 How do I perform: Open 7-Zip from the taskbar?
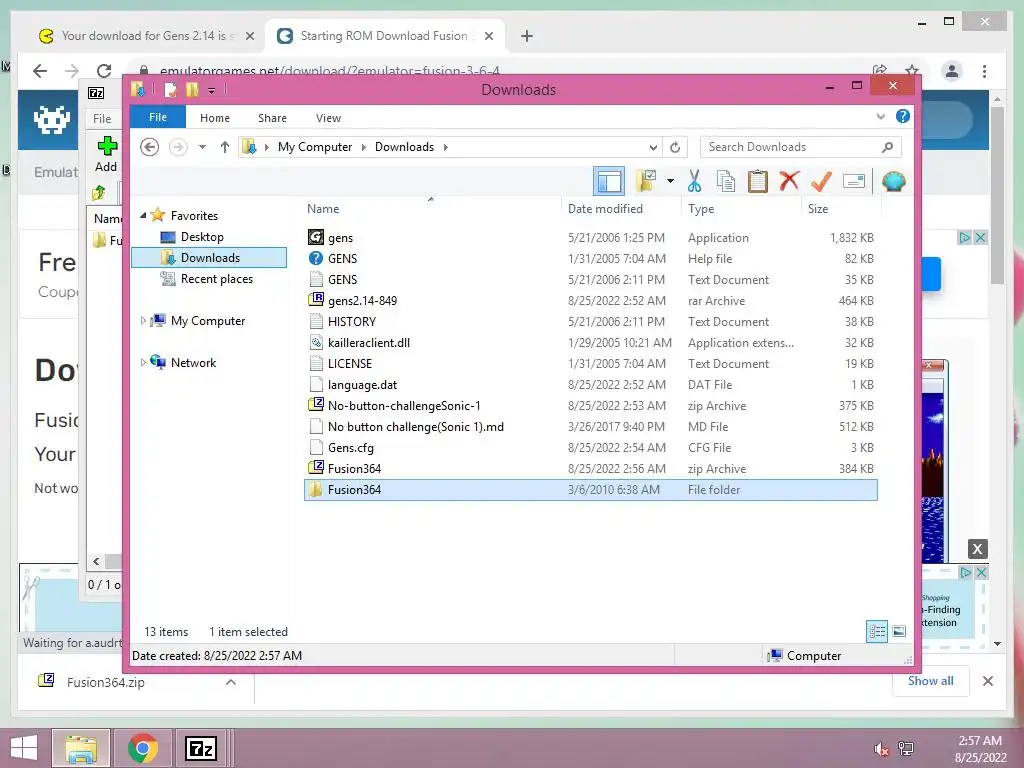pos(201,748)
